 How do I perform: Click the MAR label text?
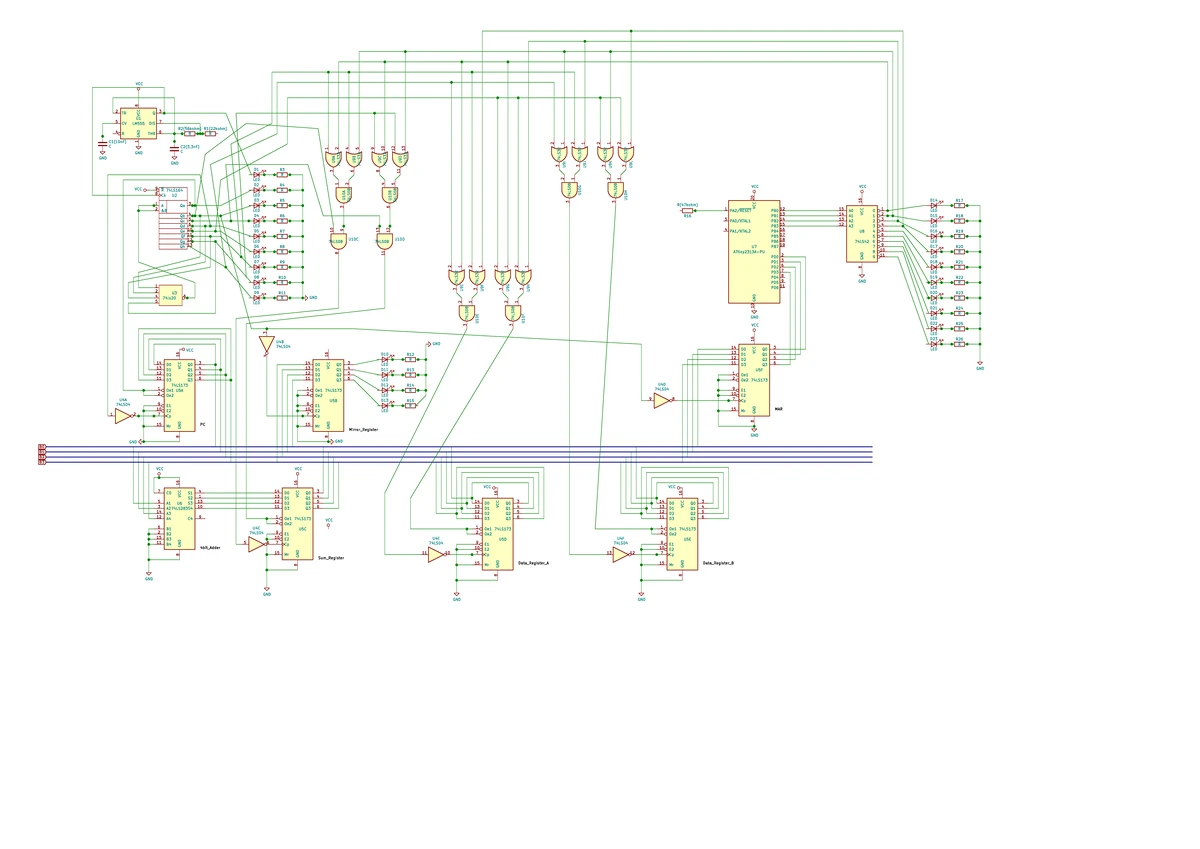[x=778, y=410]
